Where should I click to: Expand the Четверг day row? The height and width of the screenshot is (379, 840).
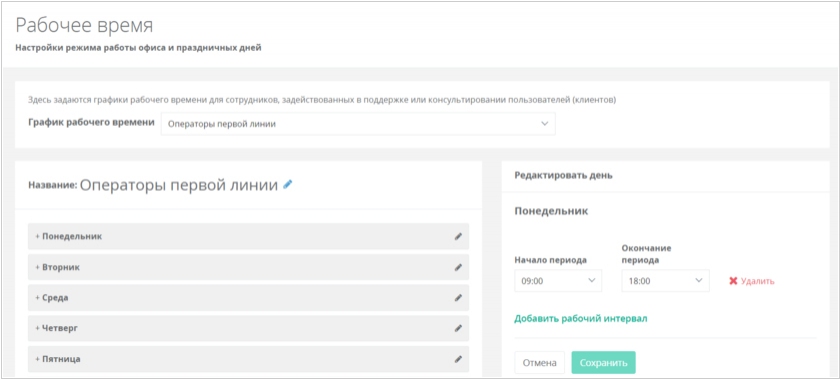(x=248, y=328)
